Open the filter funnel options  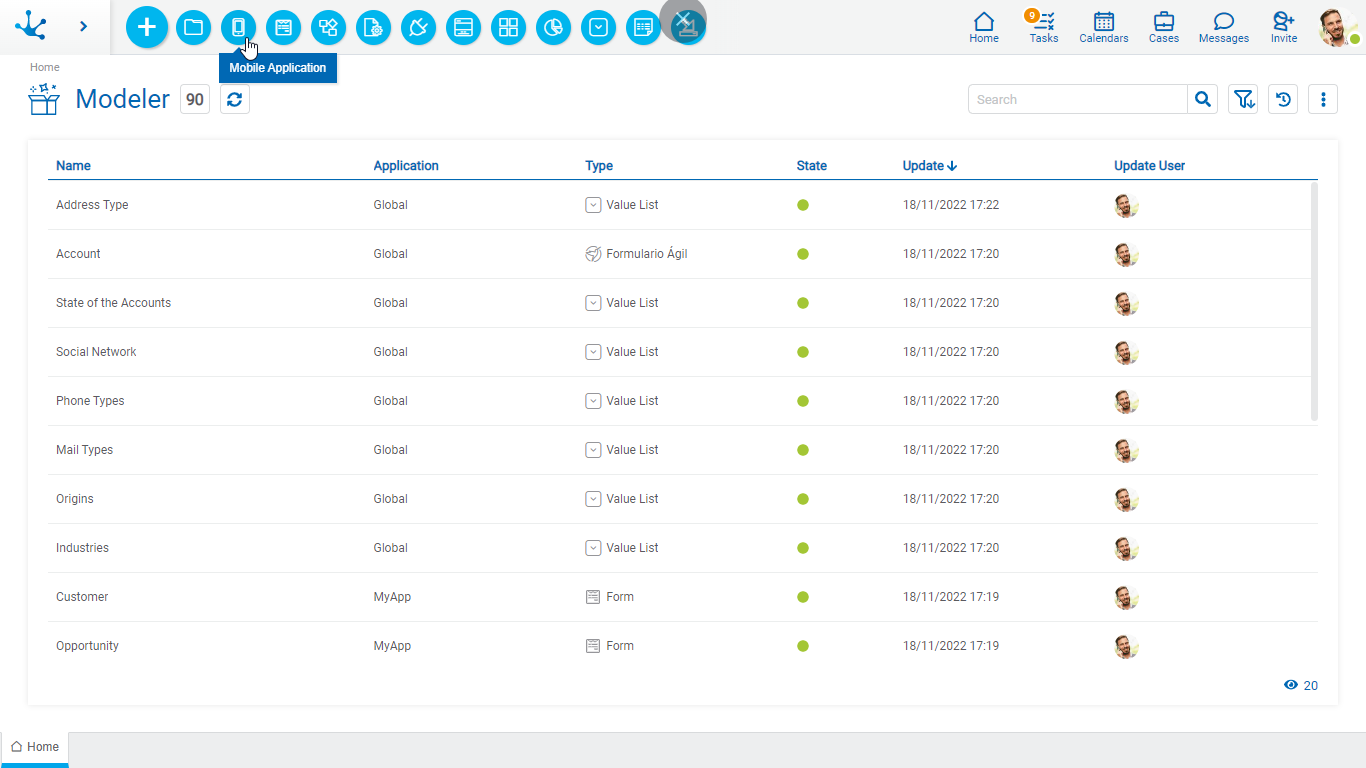1243,99
